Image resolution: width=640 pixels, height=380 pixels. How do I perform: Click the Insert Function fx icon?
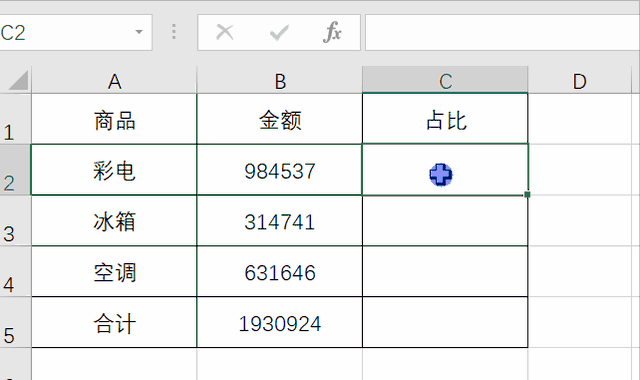[x=333, y=32]
